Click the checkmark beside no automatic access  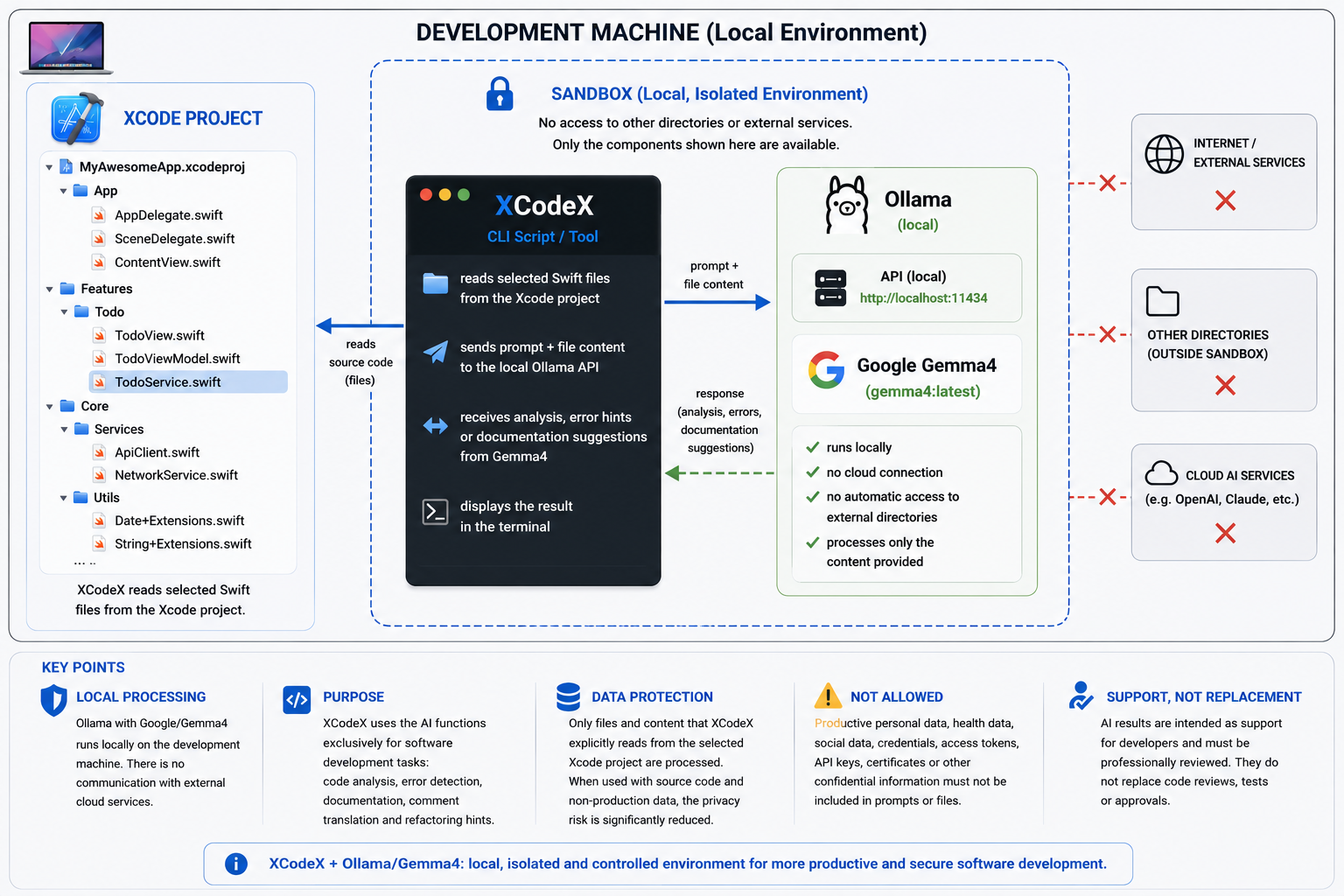coord(812,496)
